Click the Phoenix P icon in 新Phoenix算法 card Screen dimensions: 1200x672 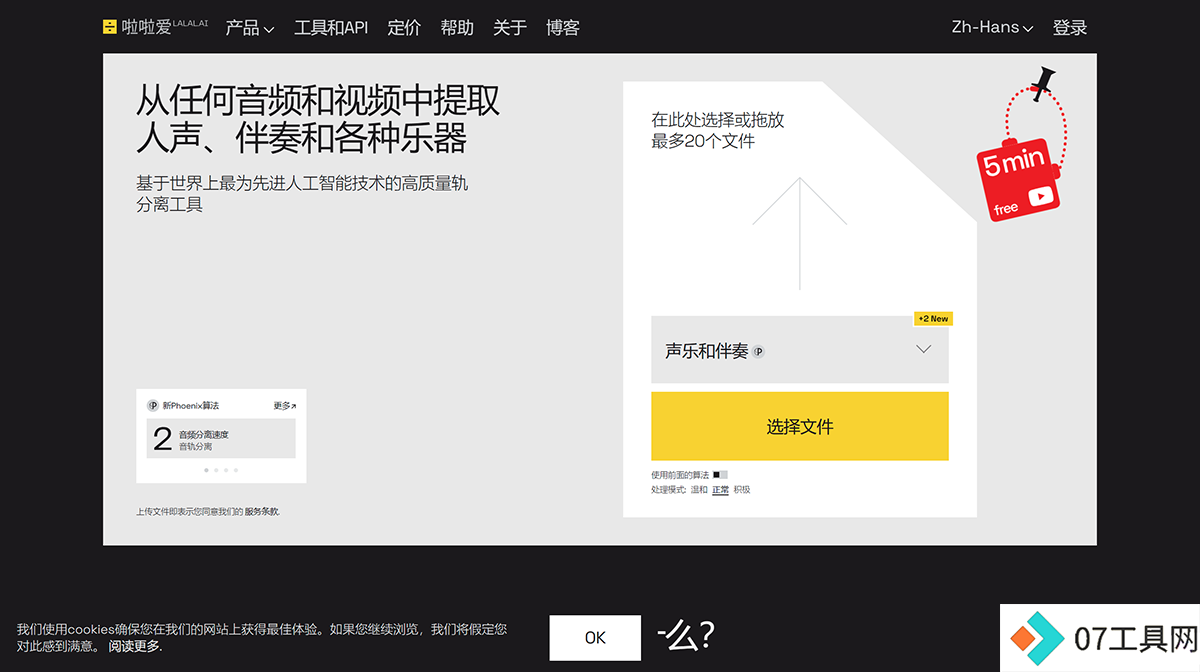coord(153,406)
